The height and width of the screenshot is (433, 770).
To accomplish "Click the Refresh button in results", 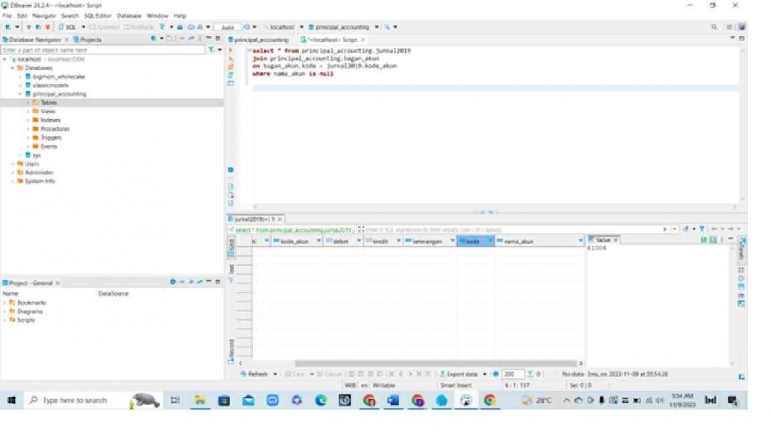I will [254, 374].
